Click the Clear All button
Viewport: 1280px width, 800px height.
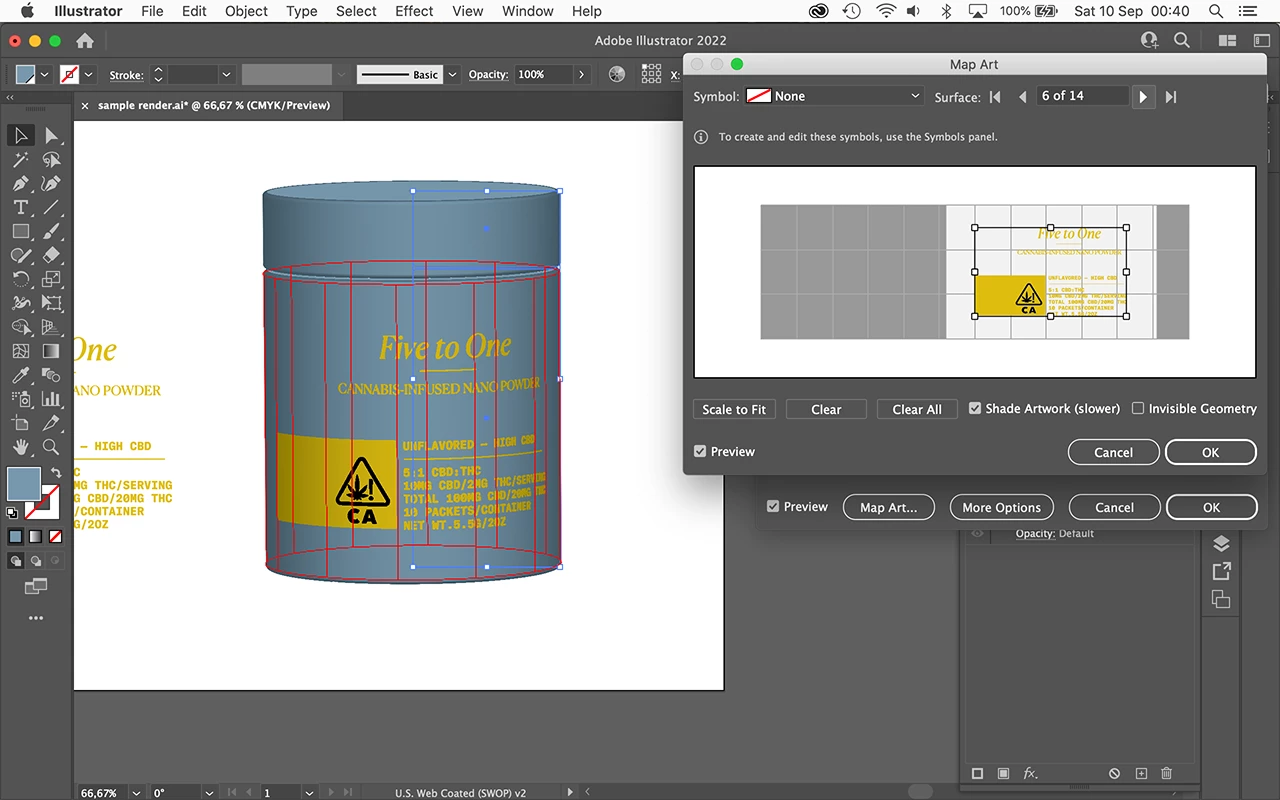[x=917, y=409]
